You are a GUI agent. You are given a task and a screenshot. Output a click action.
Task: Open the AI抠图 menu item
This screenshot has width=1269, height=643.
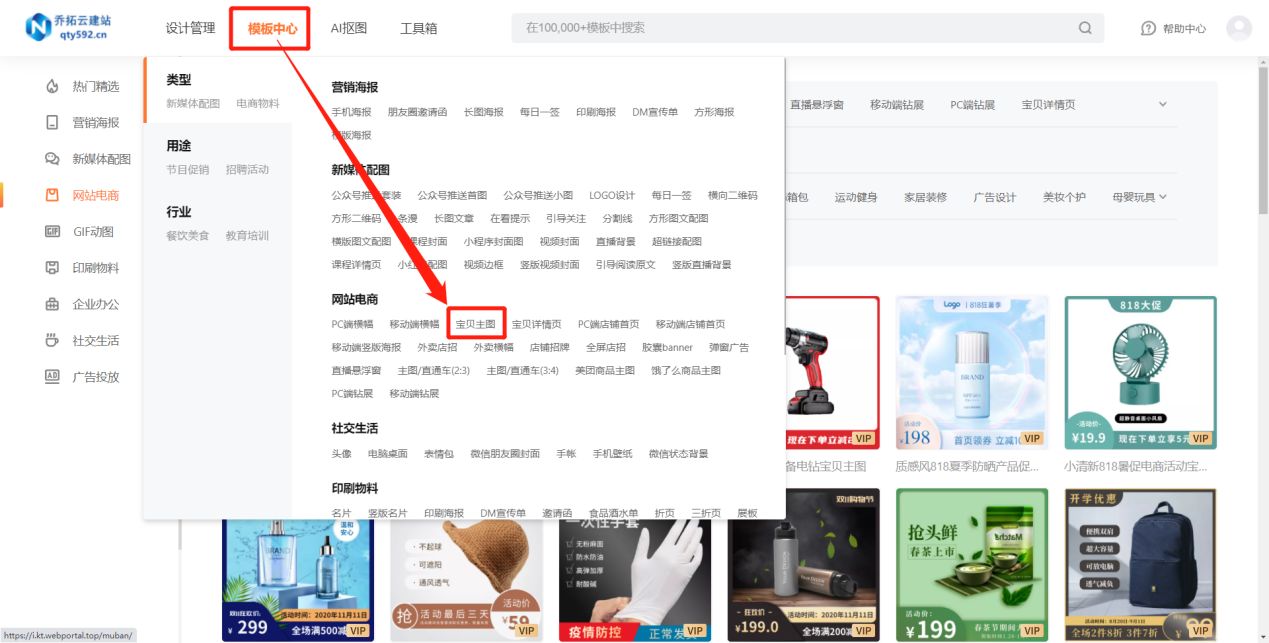tap(349, 28)
